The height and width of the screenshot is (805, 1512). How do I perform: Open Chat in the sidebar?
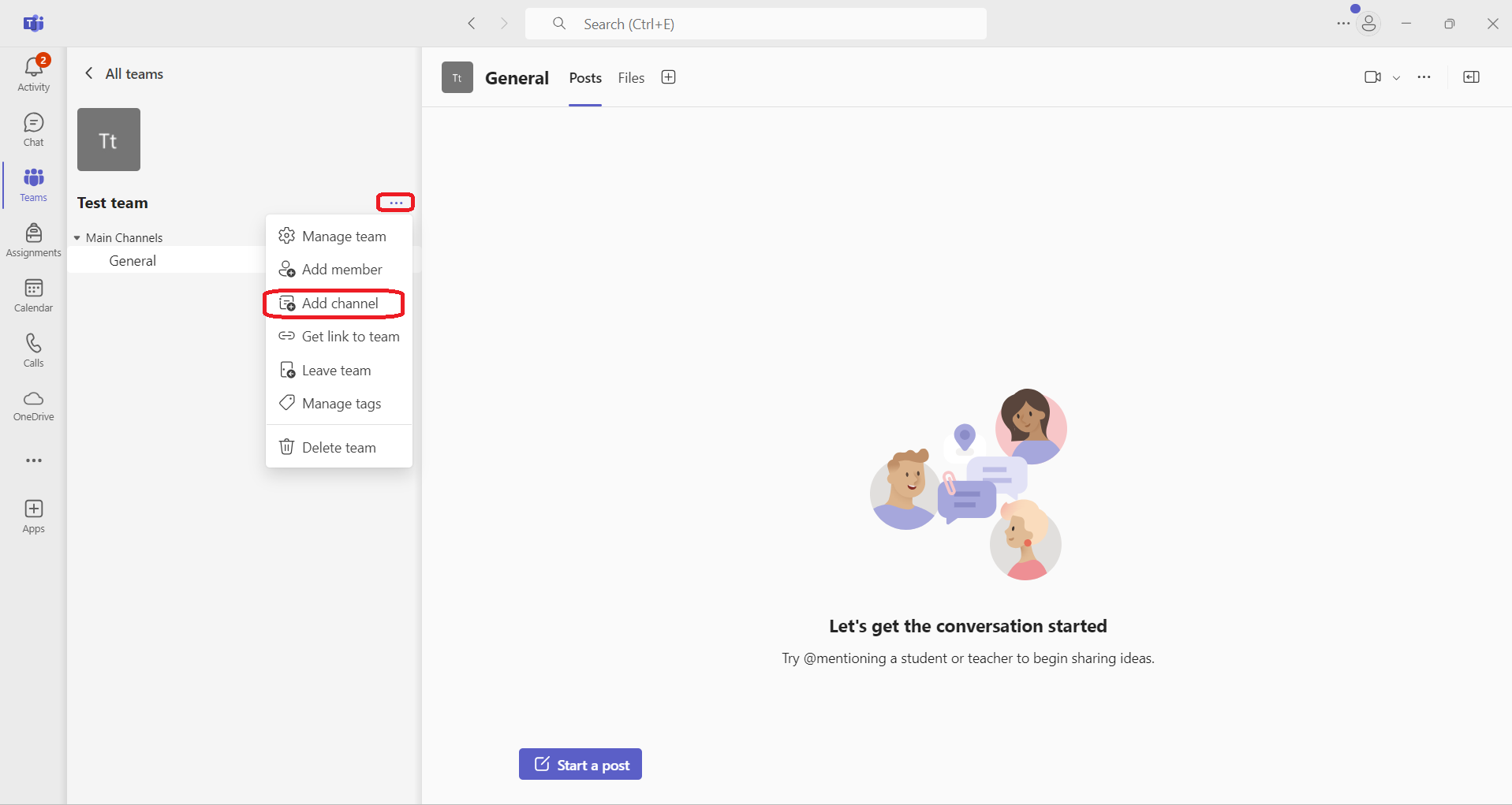point(33,130)
